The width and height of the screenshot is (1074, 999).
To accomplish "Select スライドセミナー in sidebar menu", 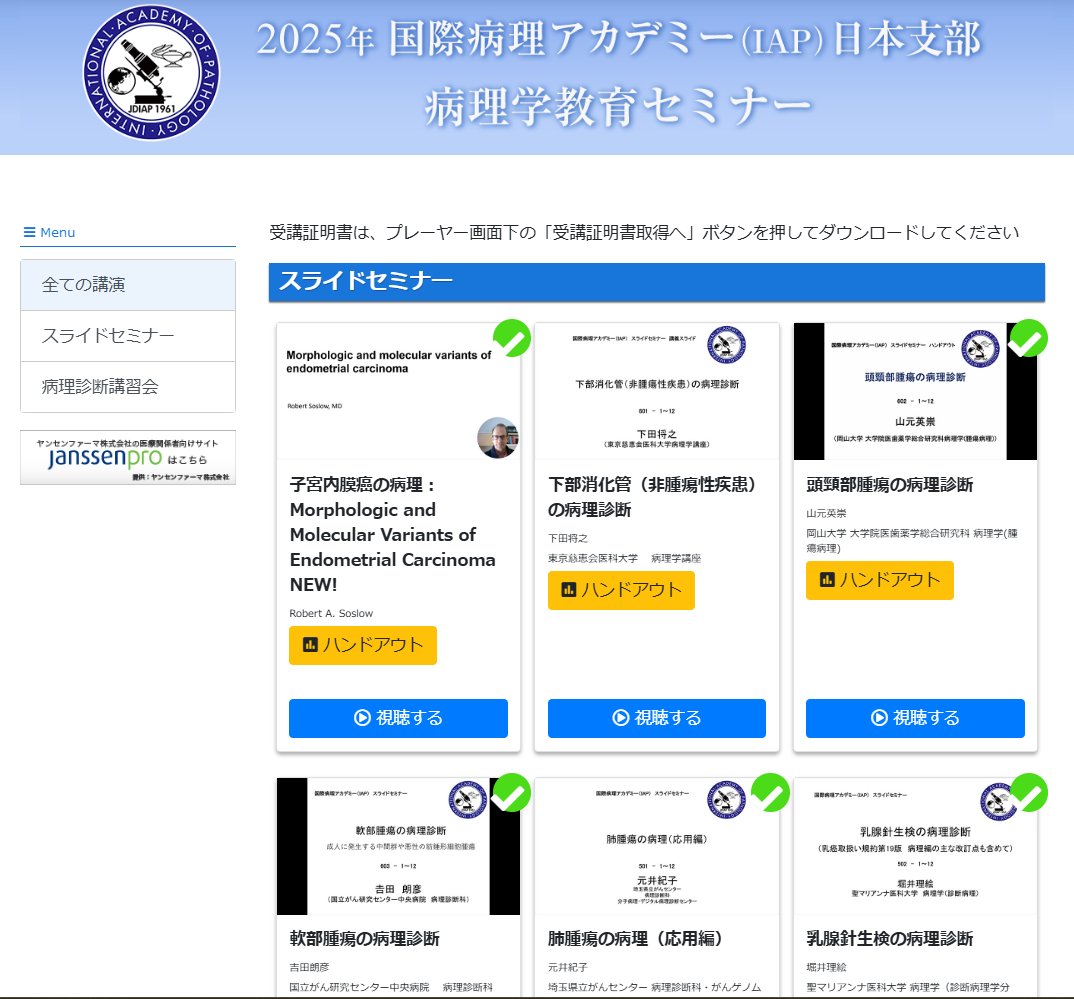I will tap(128, 336).
